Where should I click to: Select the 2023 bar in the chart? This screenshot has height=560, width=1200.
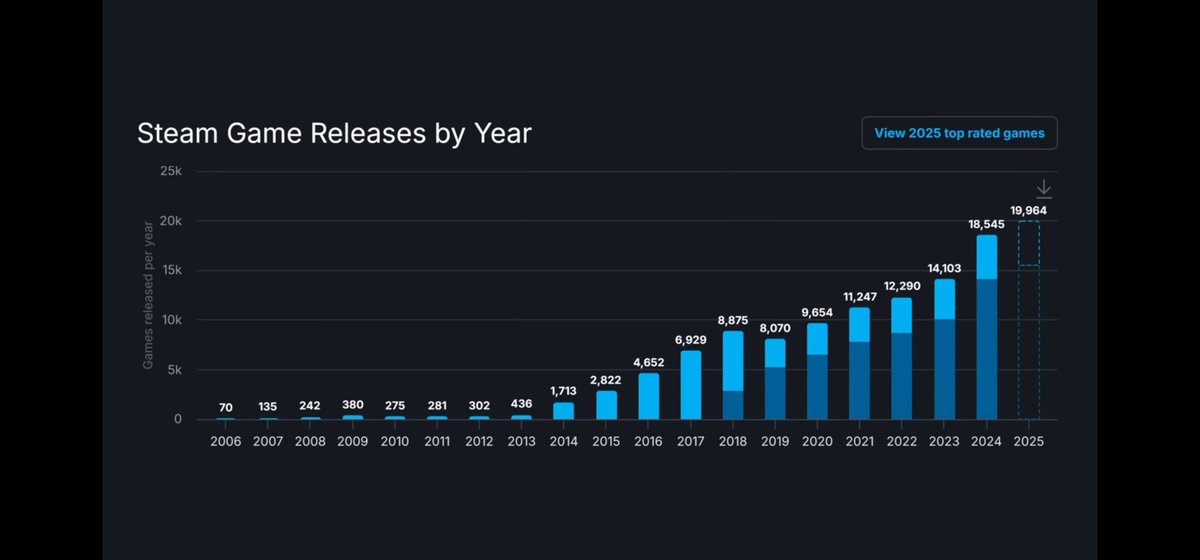[944, 349]
